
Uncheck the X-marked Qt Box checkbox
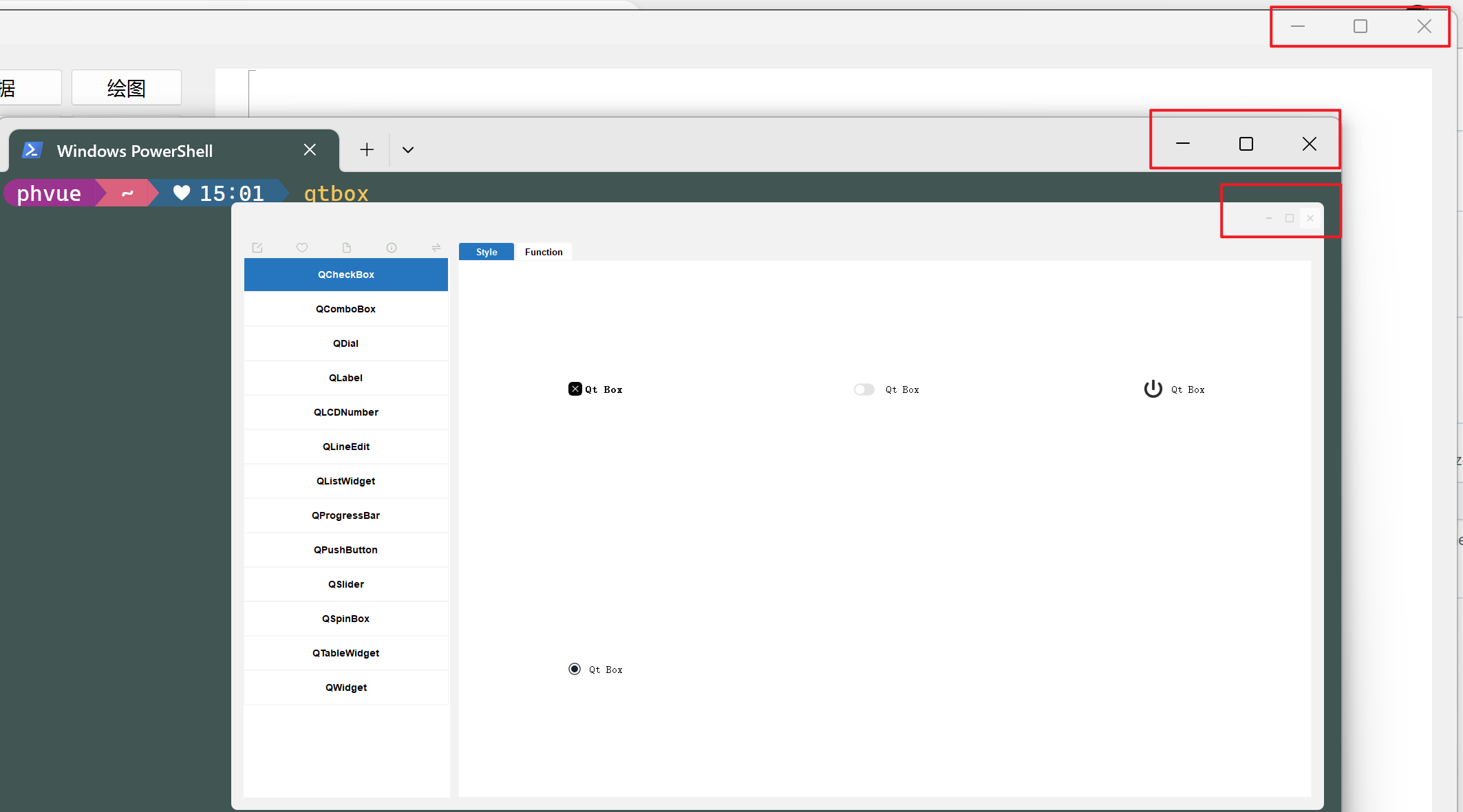pos(575,389)
